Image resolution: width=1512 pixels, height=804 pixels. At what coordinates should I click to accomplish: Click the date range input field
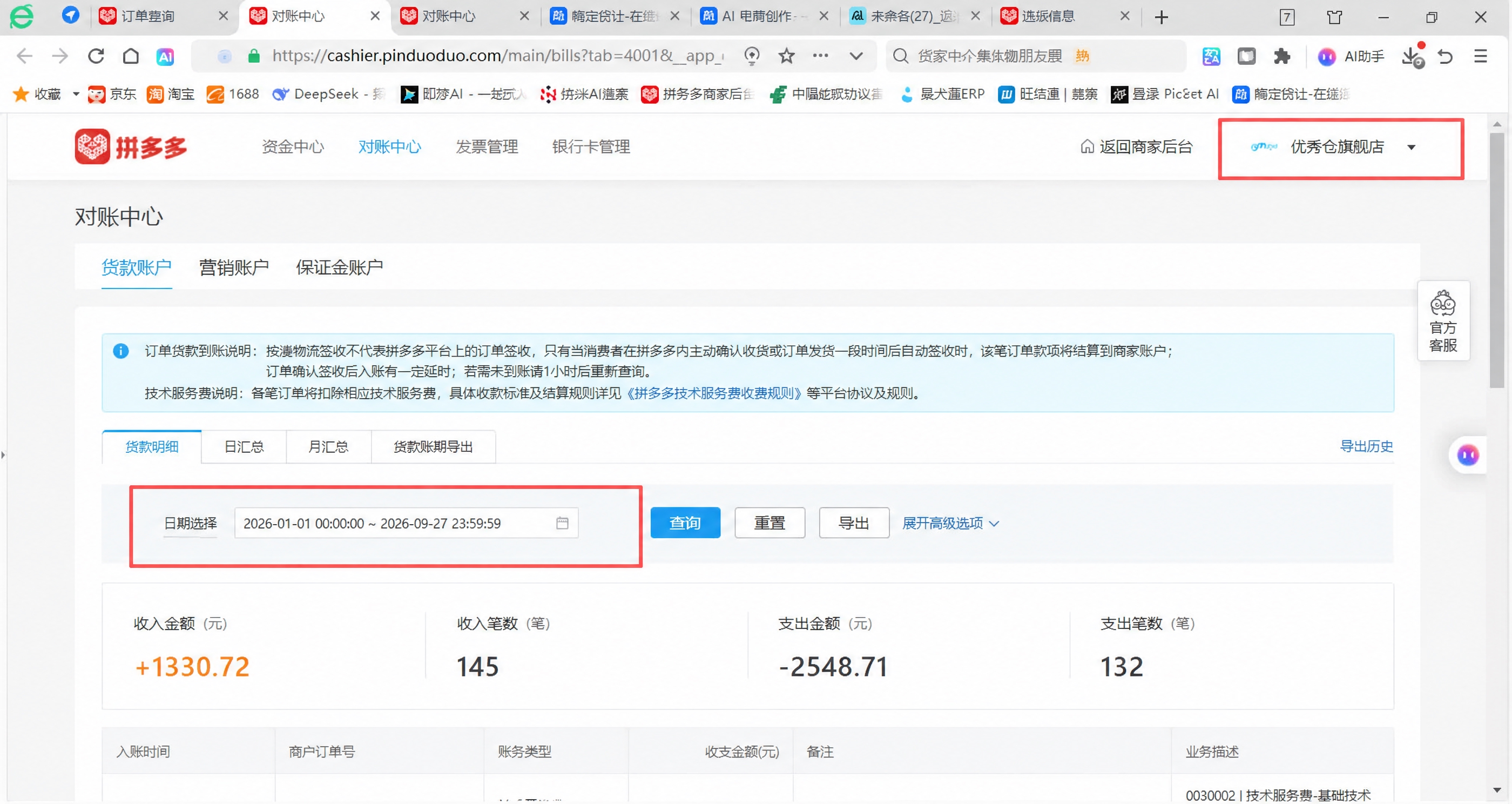click(406, 522)
